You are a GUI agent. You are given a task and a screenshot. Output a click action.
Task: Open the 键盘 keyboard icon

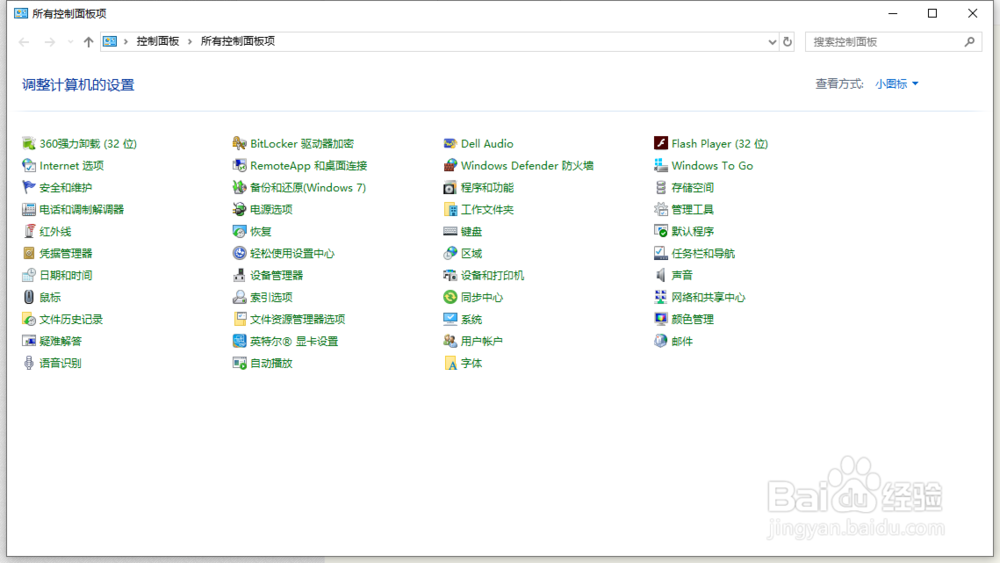(x=450, y=231)
